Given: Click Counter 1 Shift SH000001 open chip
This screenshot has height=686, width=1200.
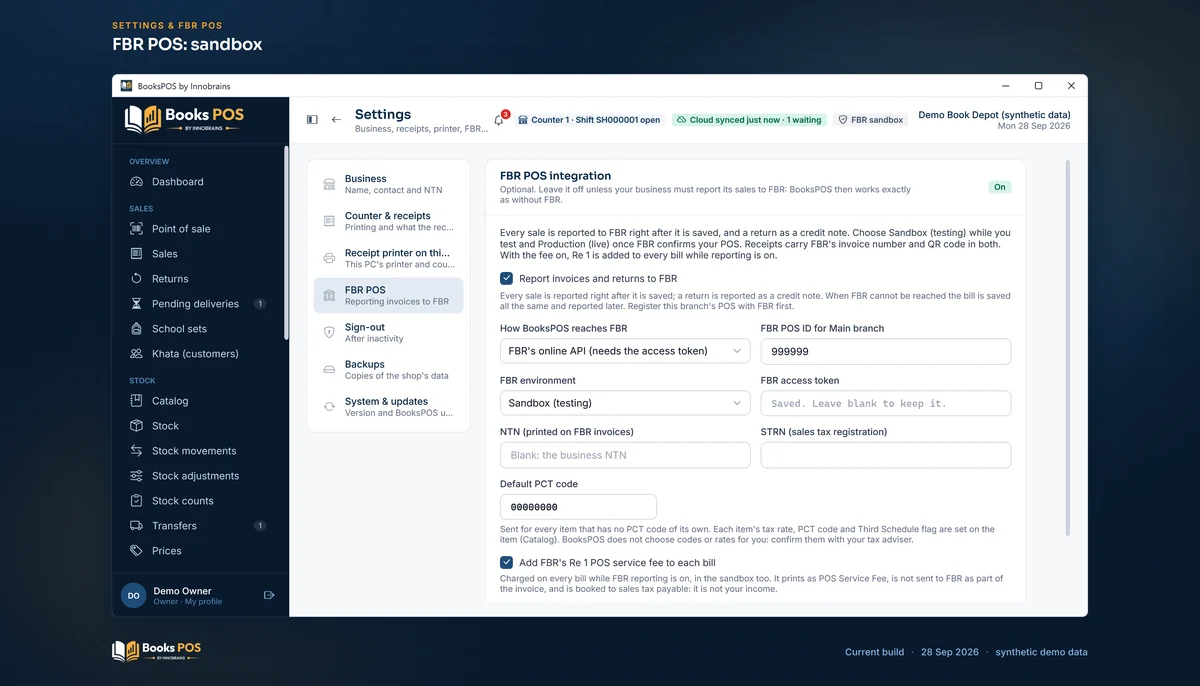Looking at the screenshot, I should [589, 120].
